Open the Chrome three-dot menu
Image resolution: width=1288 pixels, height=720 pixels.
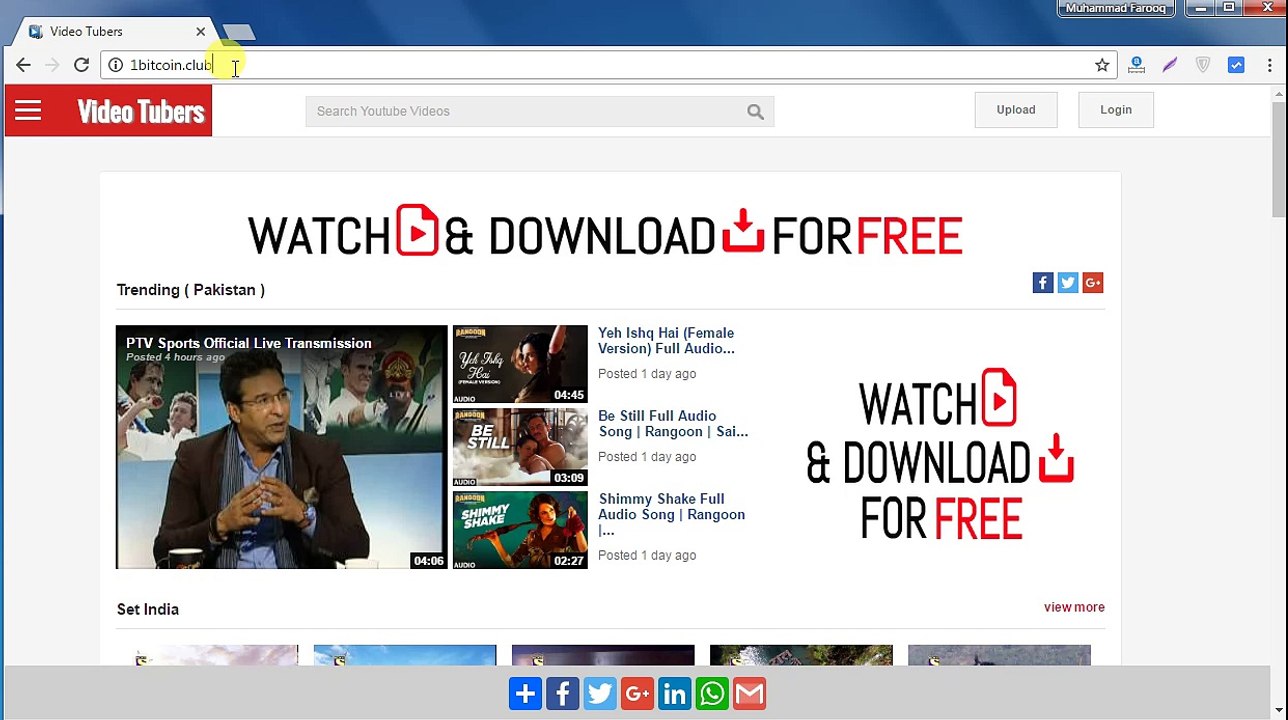pyautogui.click(x=1270, y=65)
